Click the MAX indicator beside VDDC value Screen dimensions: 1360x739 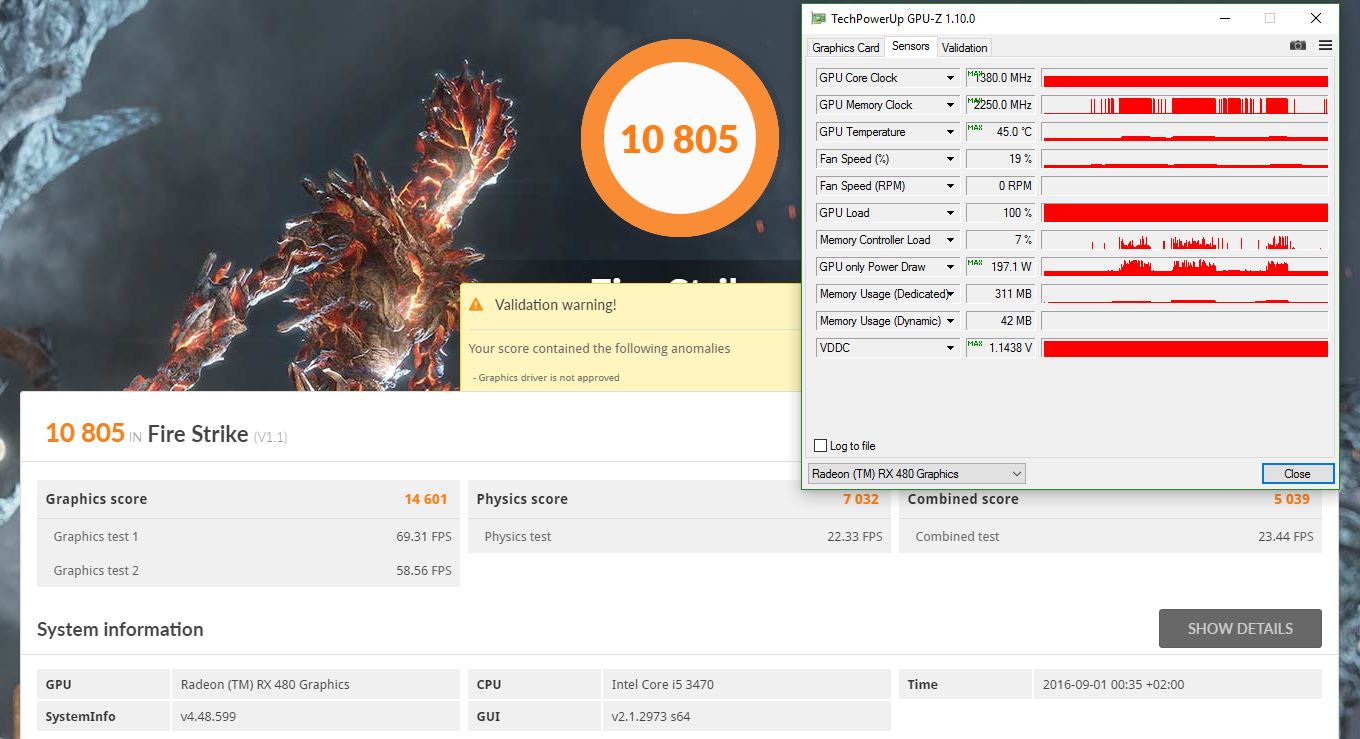973,344
